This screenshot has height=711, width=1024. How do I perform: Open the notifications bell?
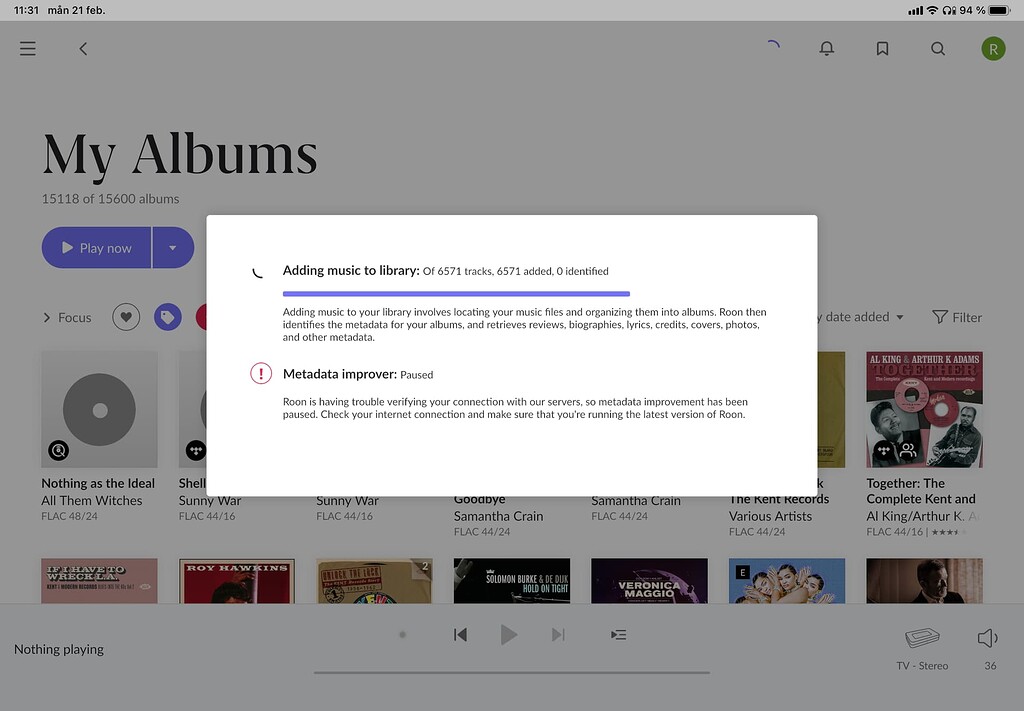pos(826,48)
